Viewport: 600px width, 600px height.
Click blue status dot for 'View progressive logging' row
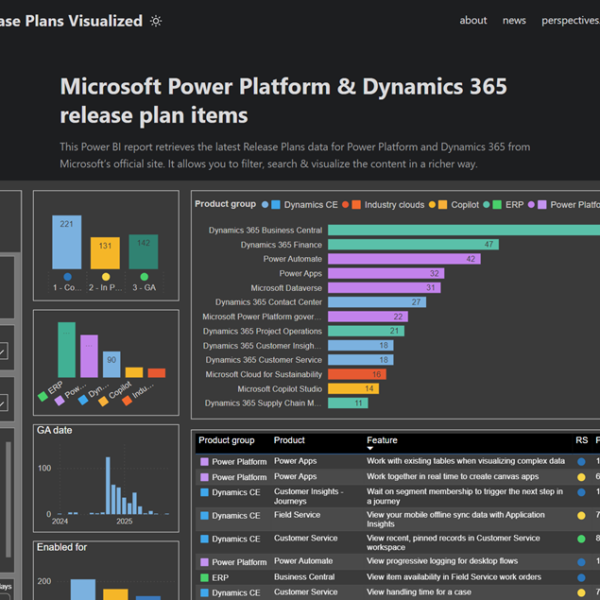pos(581,562)
